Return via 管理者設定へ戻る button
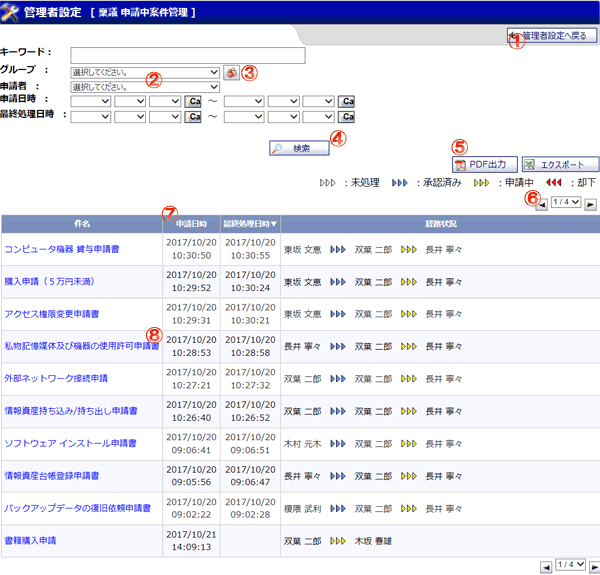Screen dimensions: 600x575 [x=552, y=36]
